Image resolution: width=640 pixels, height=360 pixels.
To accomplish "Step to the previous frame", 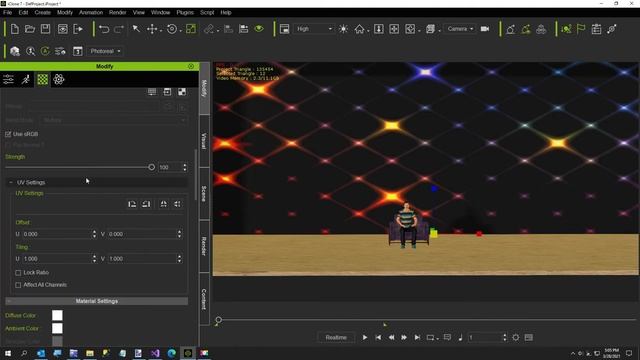I will pos(391,338).
